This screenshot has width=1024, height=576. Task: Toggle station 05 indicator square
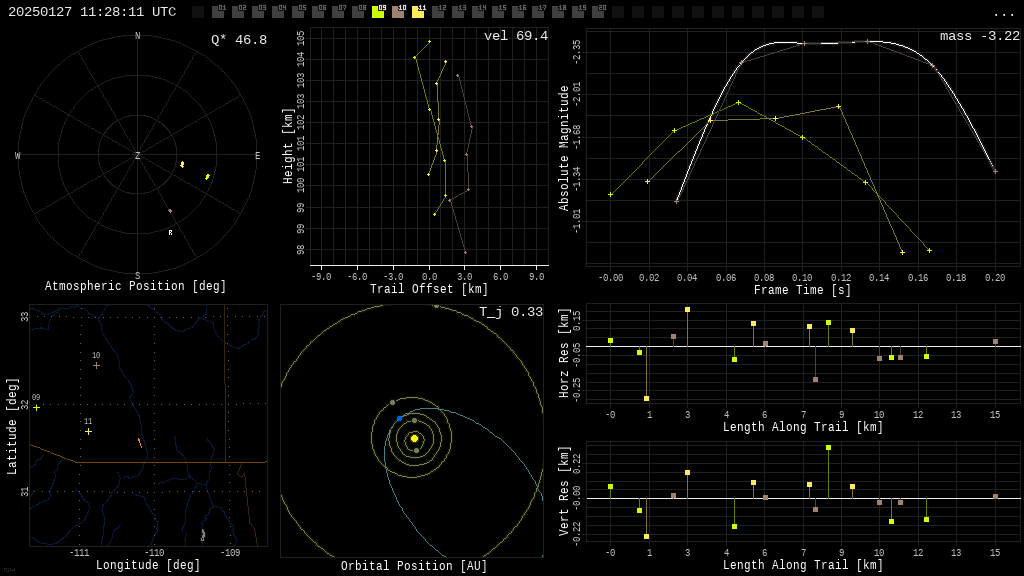click(x=298, y=12)
